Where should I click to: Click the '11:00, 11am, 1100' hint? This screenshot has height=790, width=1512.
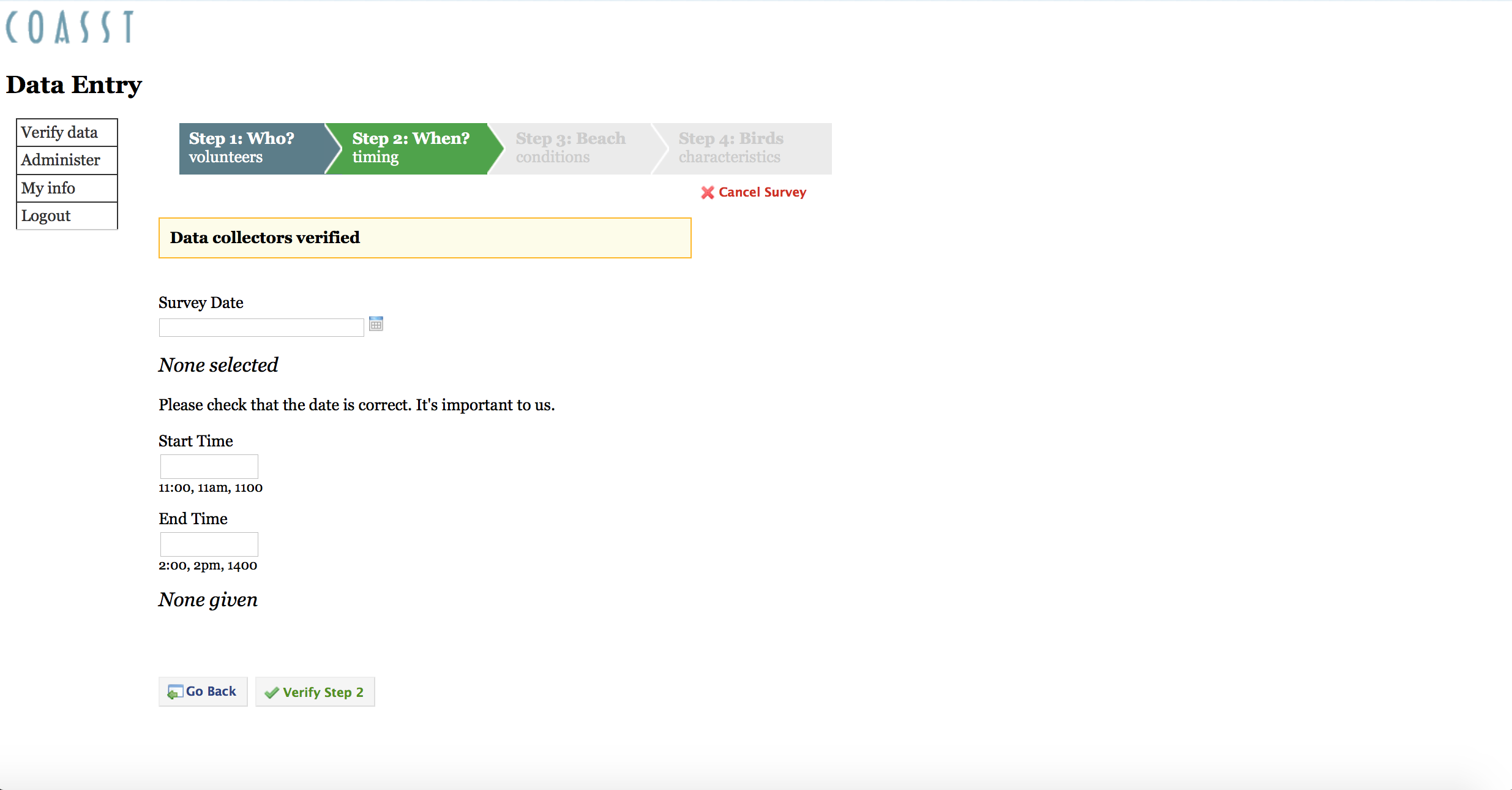click(211, 488)
